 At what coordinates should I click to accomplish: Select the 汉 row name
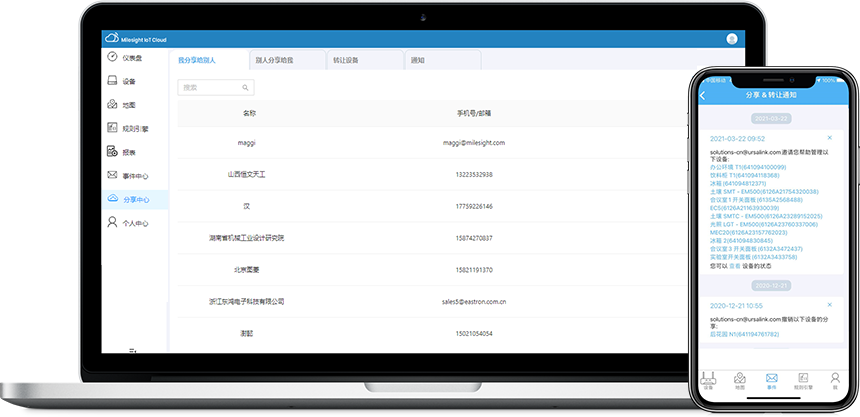point(246,206)
